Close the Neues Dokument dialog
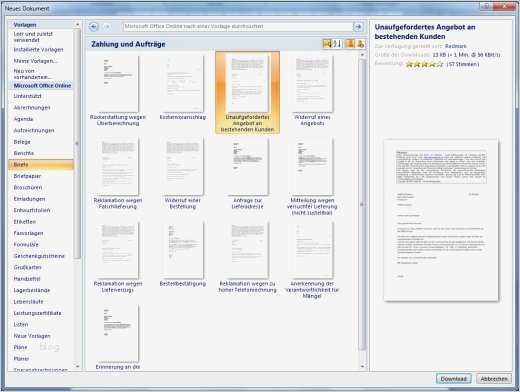 (504, 6)
